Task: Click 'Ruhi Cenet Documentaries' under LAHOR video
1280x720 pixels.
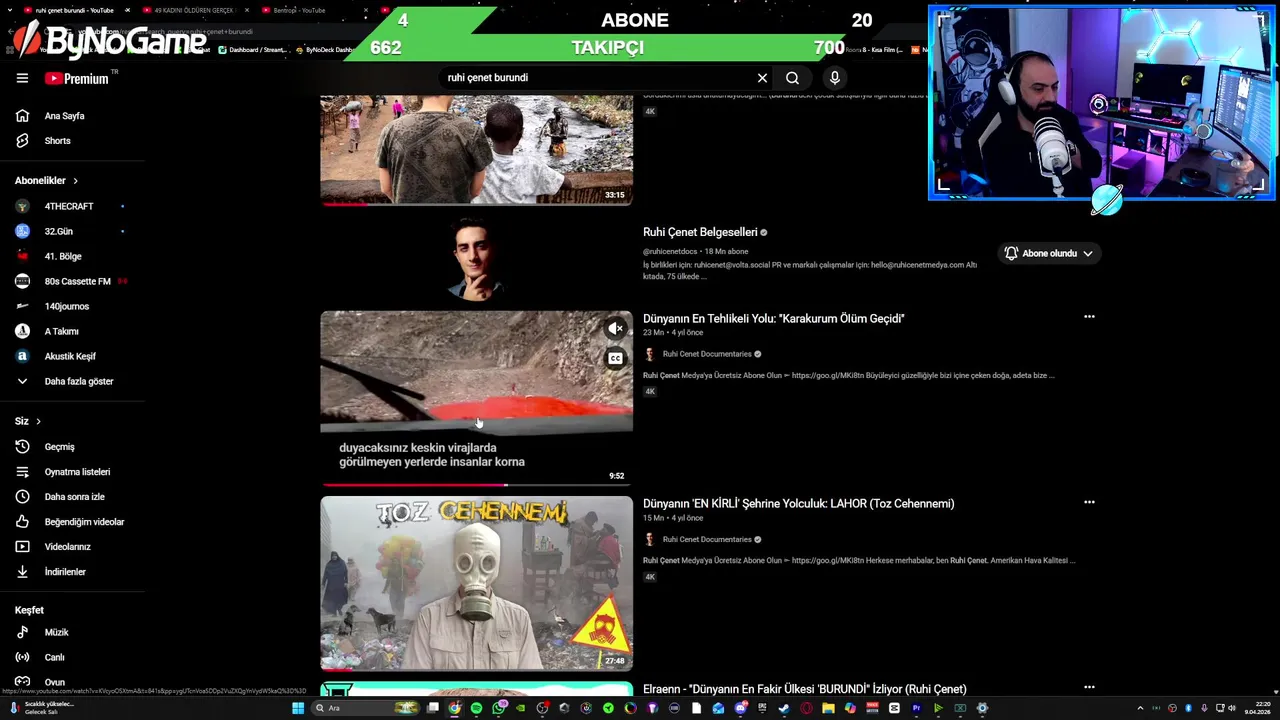Action: coord(707,539)
